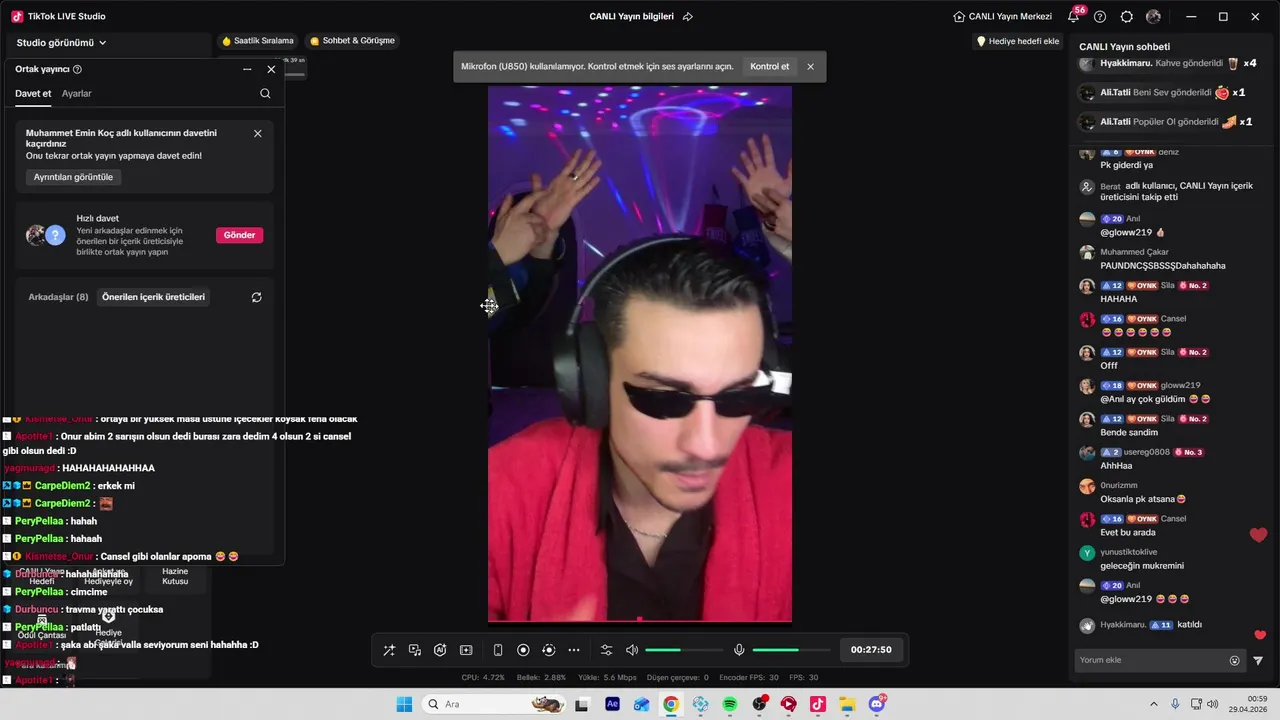Viewport: 1280px width, 720px height.
Task: Switch to the Davet et tab
Action: coord(33,93)
